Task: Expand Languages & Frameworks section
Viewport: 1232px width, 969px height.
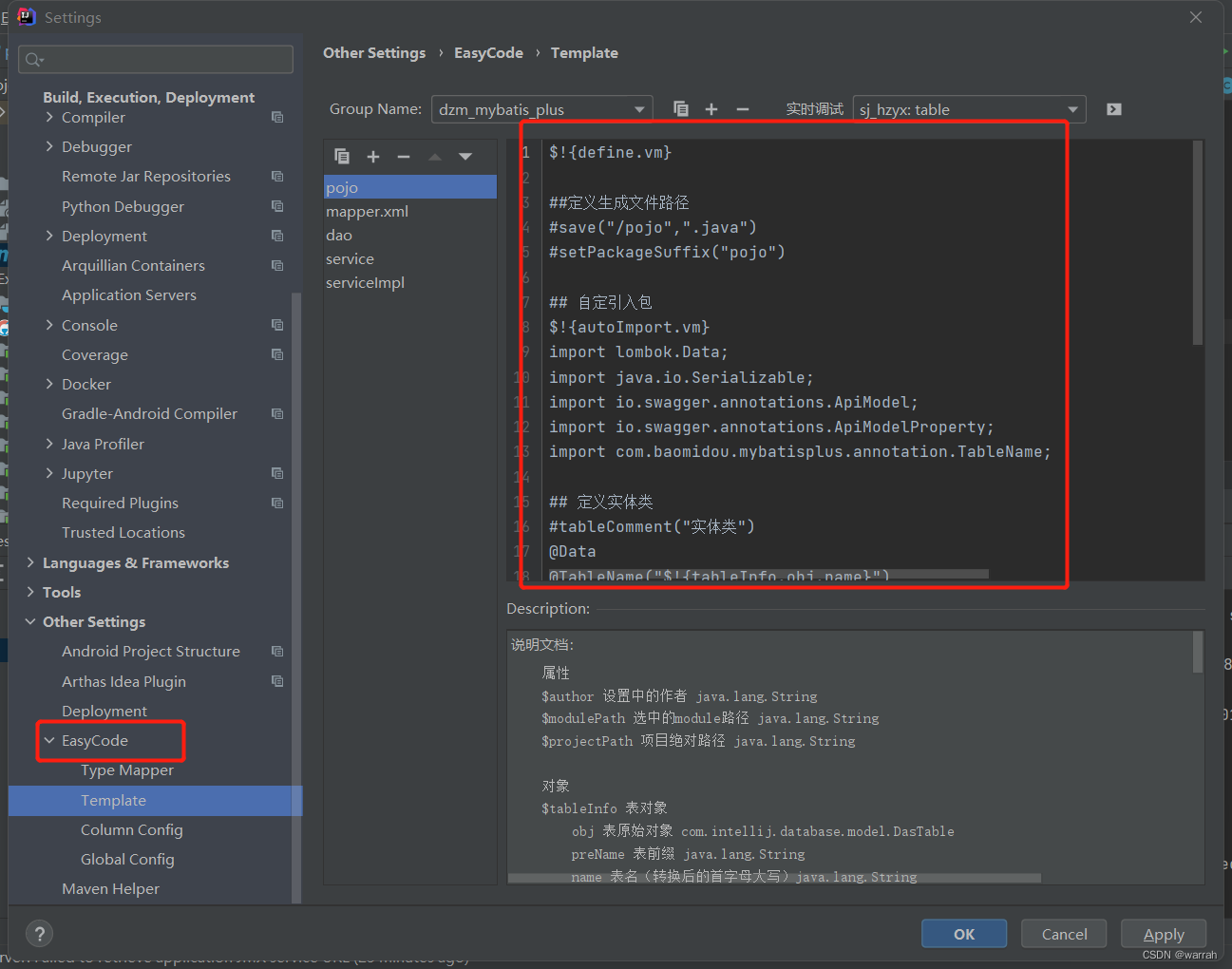Action: [30, 562]
